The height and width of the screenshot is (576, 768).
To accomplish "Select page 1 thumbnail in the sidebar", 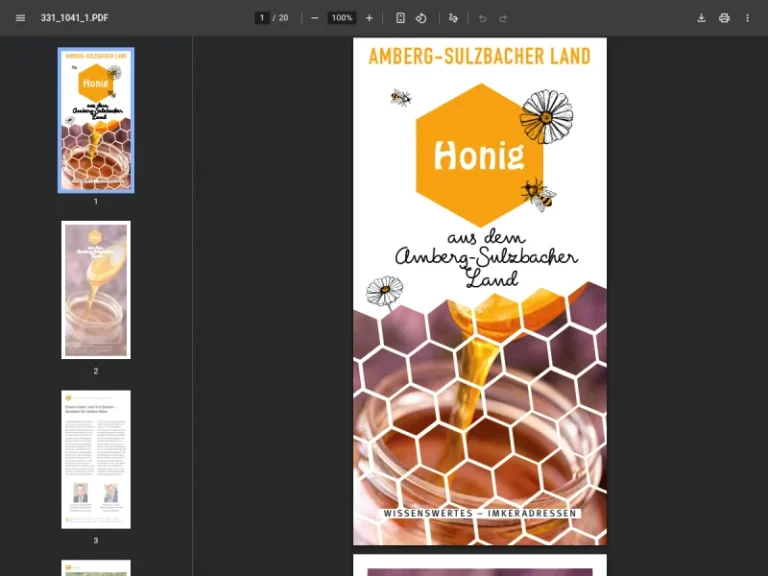I will pyautogui.click(x=96, y=120).
